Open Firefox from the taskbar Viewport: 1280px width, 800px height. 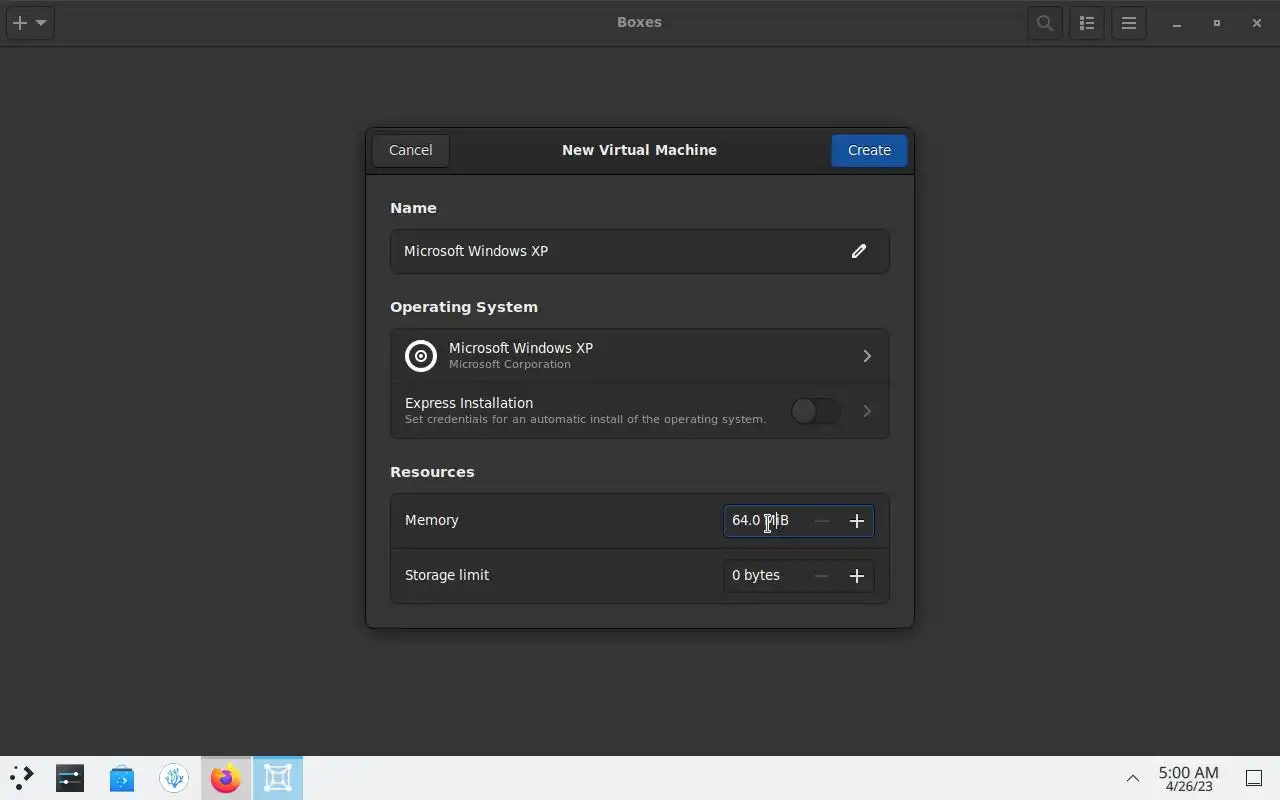point(226,778)
